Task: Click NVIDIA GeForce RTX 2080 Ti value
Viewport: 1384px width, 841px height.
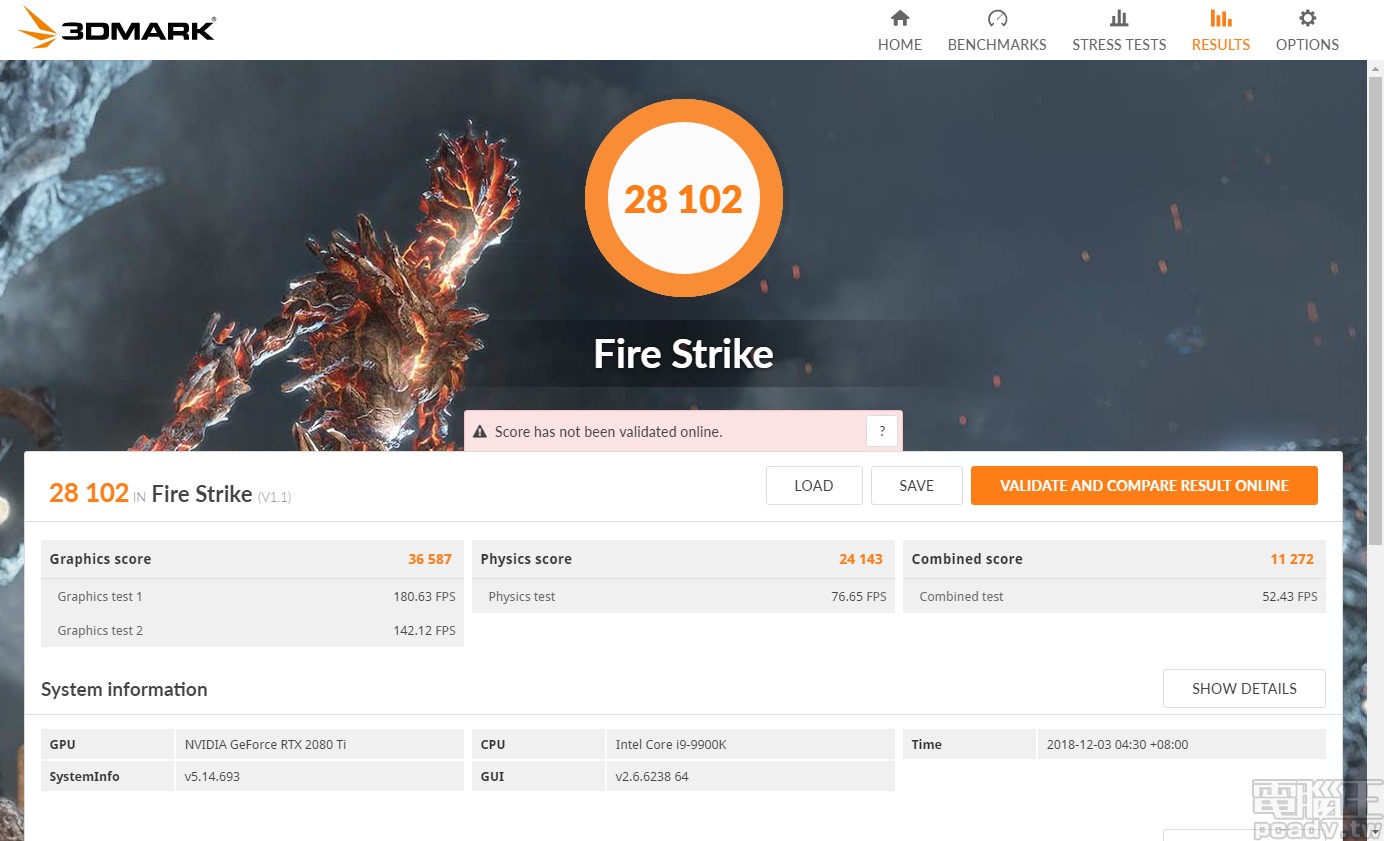Action: pyautogui.click(x=265, y=744)
